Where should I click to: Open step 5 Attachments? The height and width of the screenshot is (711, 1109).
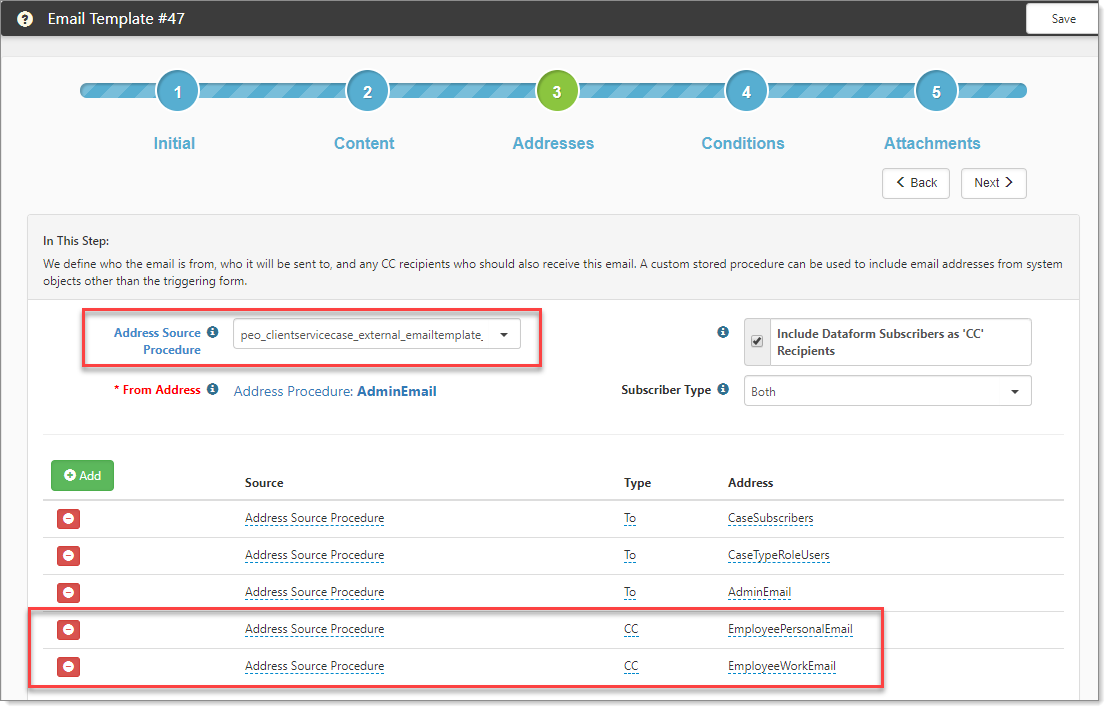click(936, 92)
